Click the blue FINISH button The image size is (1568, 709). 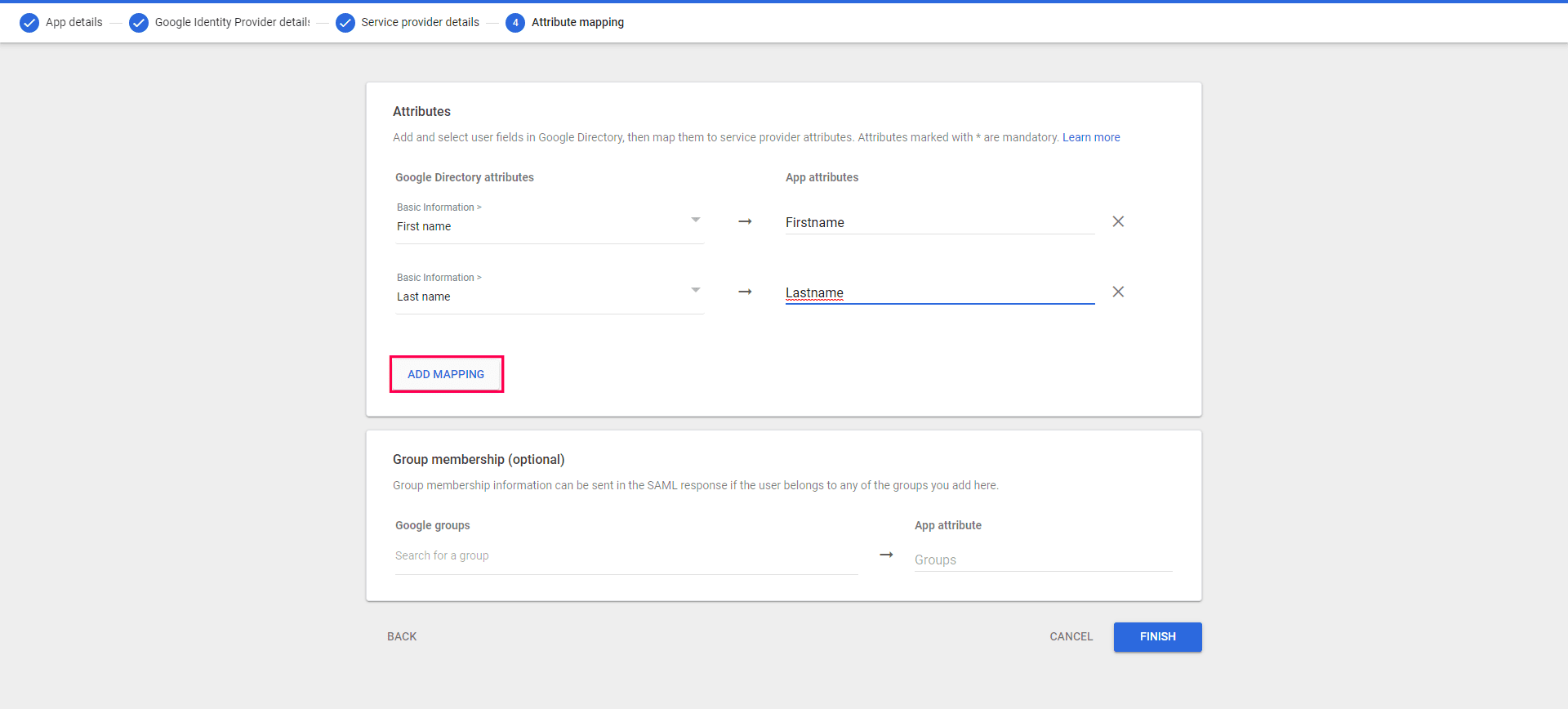coord(1157,636)
